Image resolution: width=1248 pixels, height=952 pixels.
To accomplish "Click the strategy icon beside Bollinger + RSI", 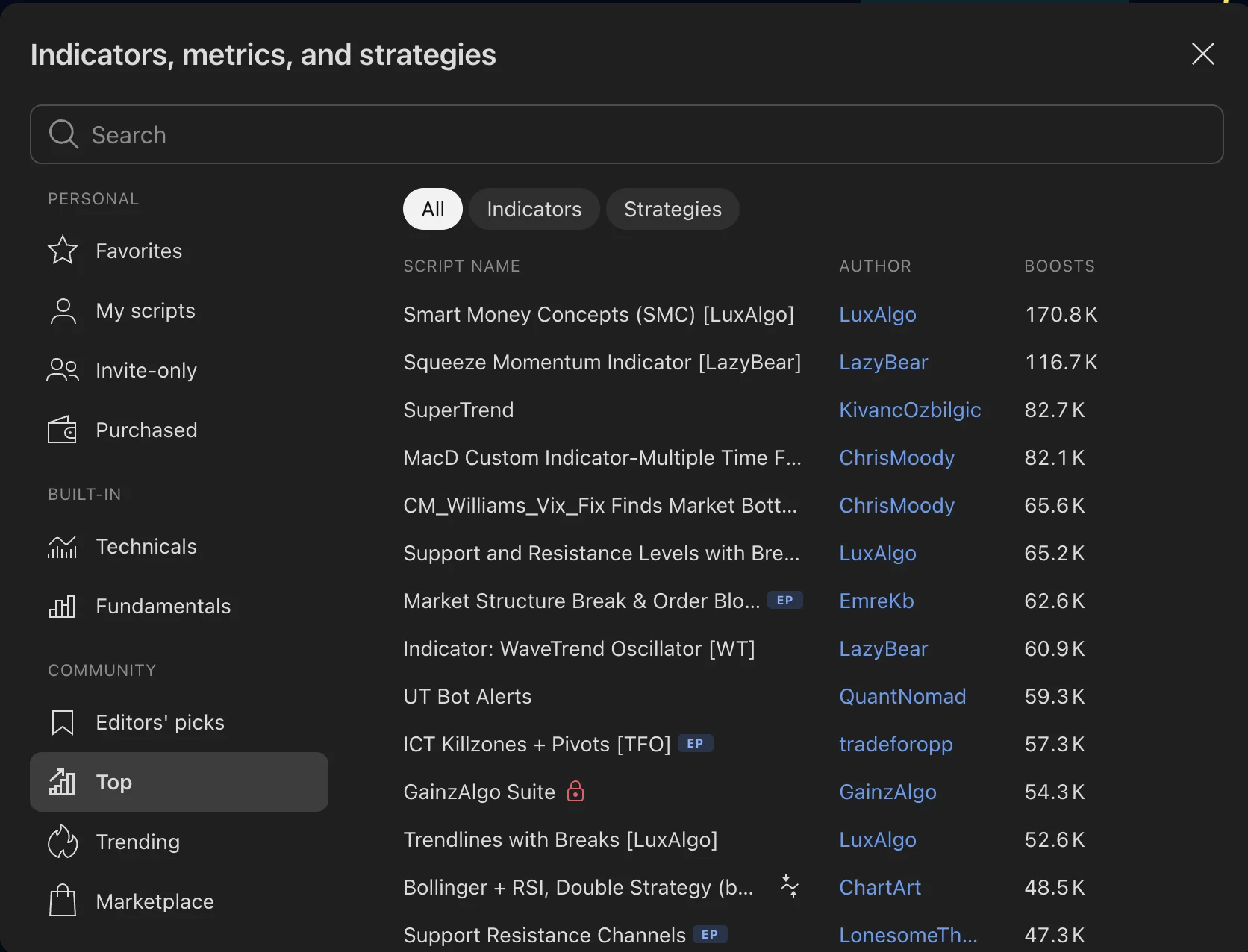I will pos(789,886).
